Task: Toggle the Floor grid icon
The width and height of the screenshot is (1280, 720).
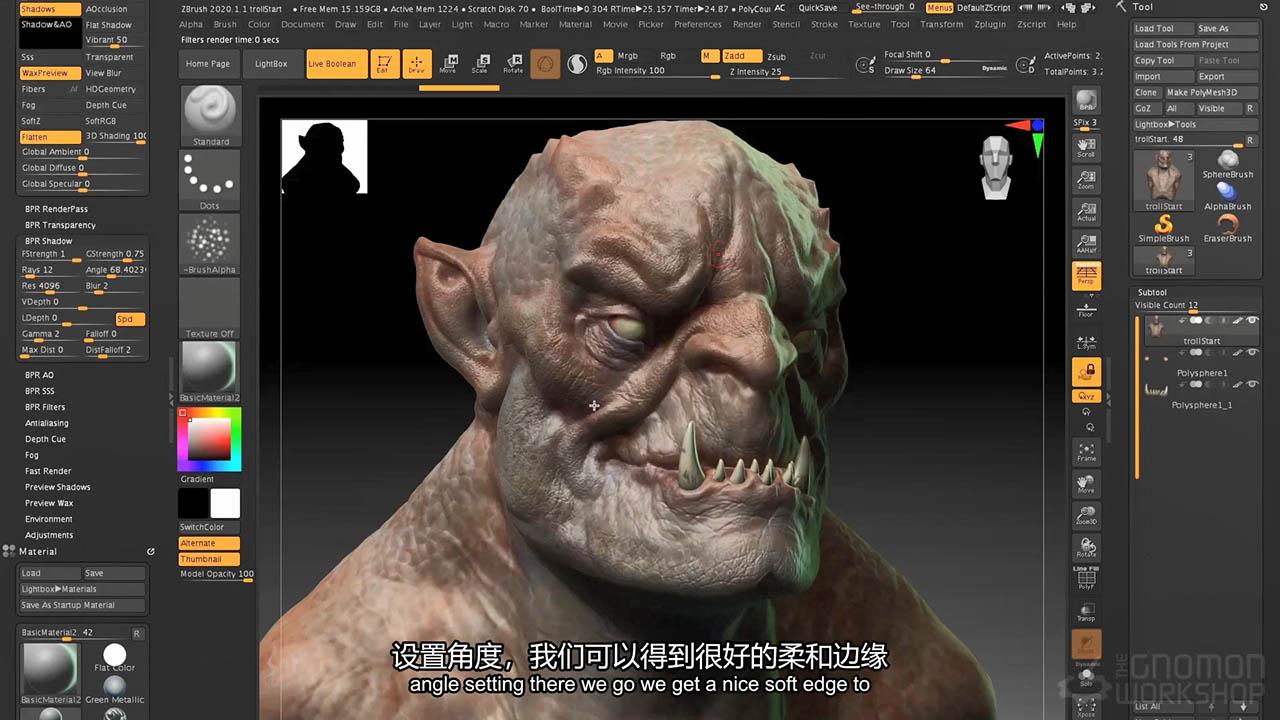Action: [x=1086, y=309]
